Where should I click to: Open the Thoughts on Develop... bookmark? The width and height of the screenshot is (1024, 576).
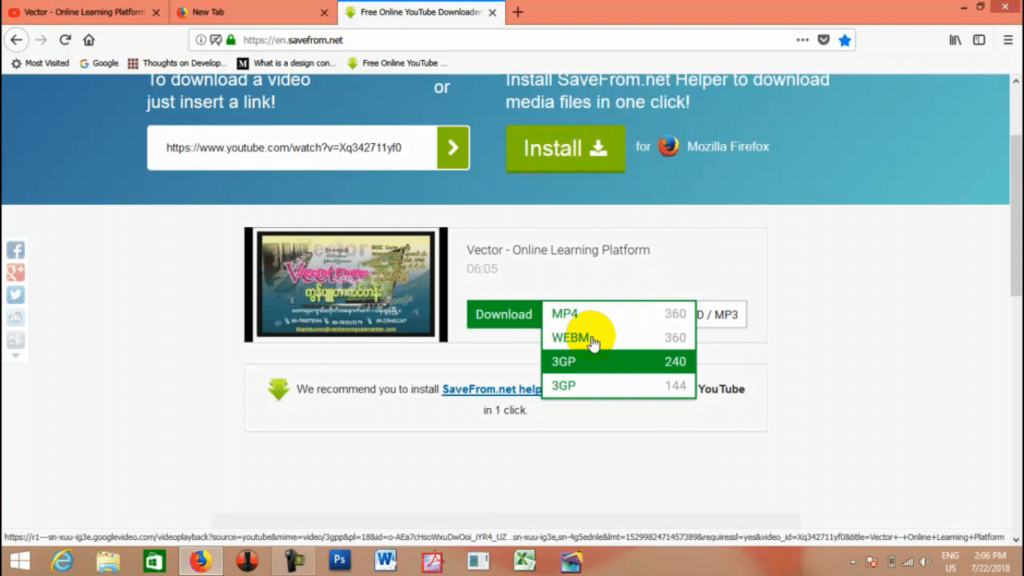coord(178,63)
